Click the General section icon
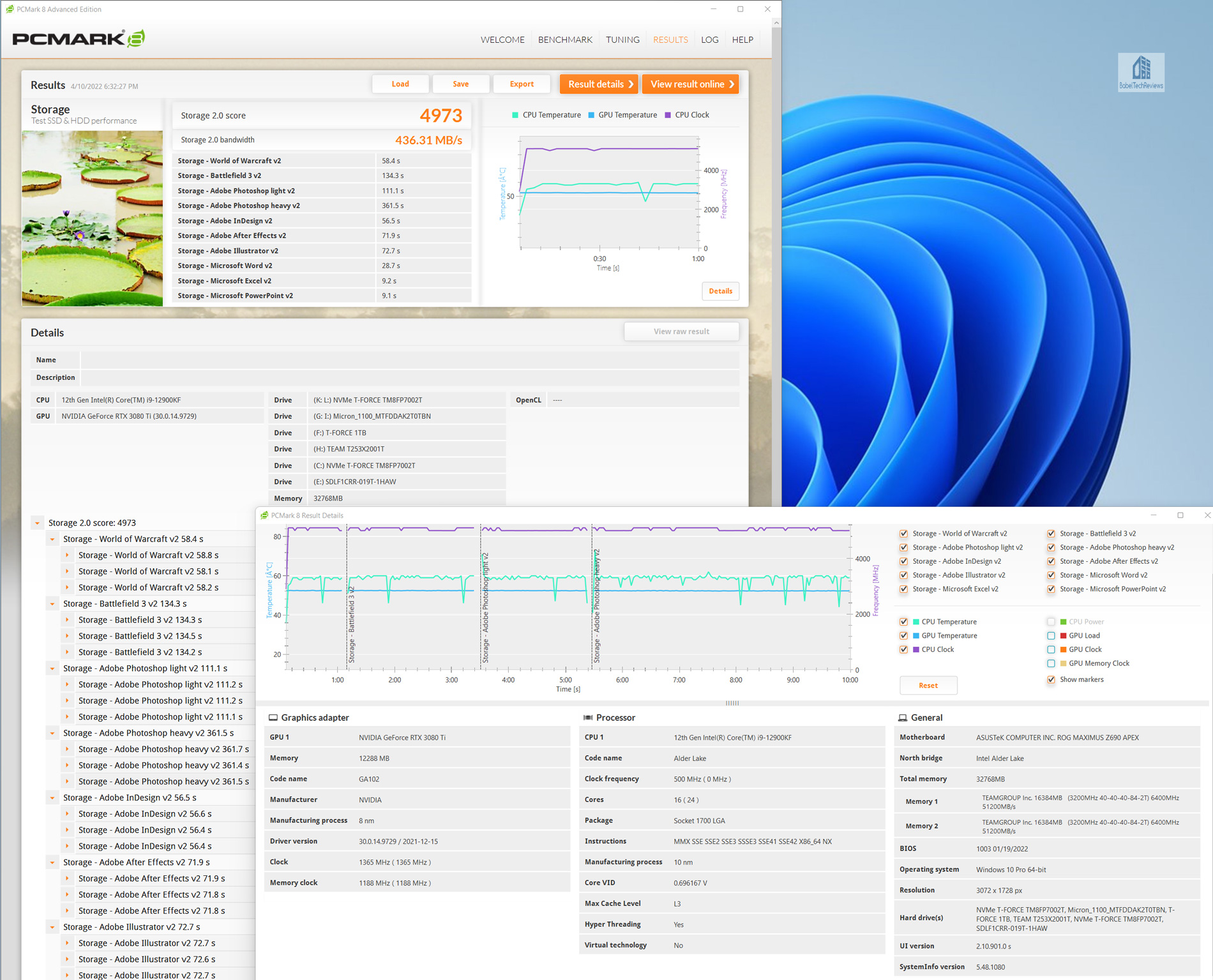This screenshot has height=980, width=1213. pos(903,718)
